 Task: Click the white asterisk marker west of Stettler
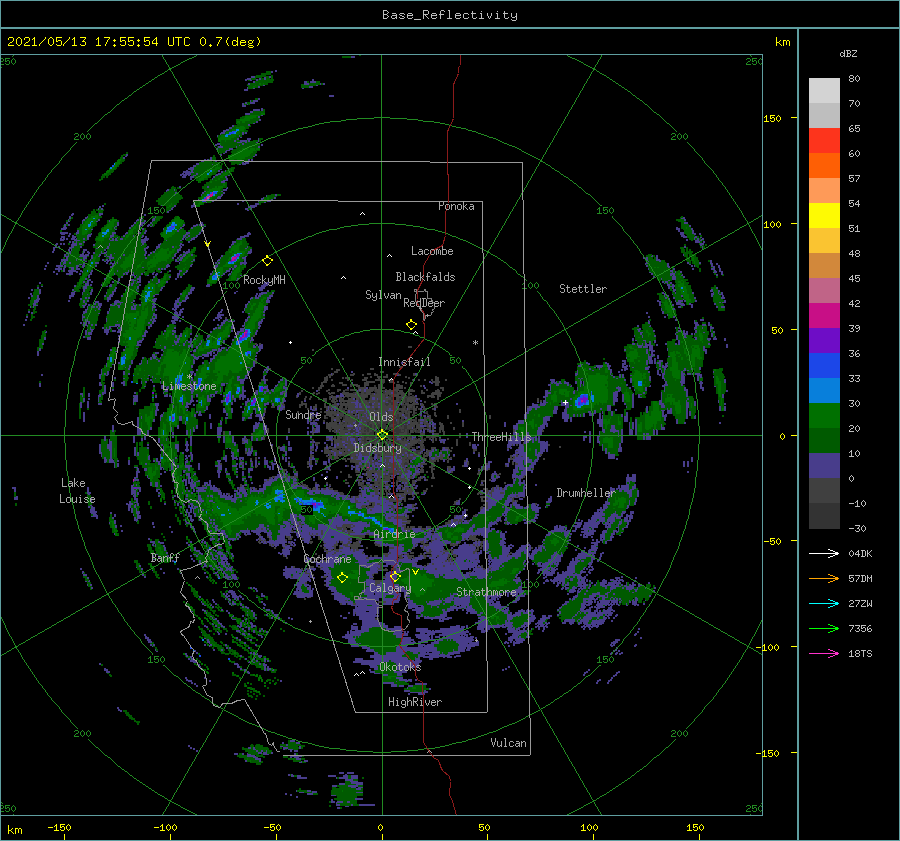pos(475,343)
